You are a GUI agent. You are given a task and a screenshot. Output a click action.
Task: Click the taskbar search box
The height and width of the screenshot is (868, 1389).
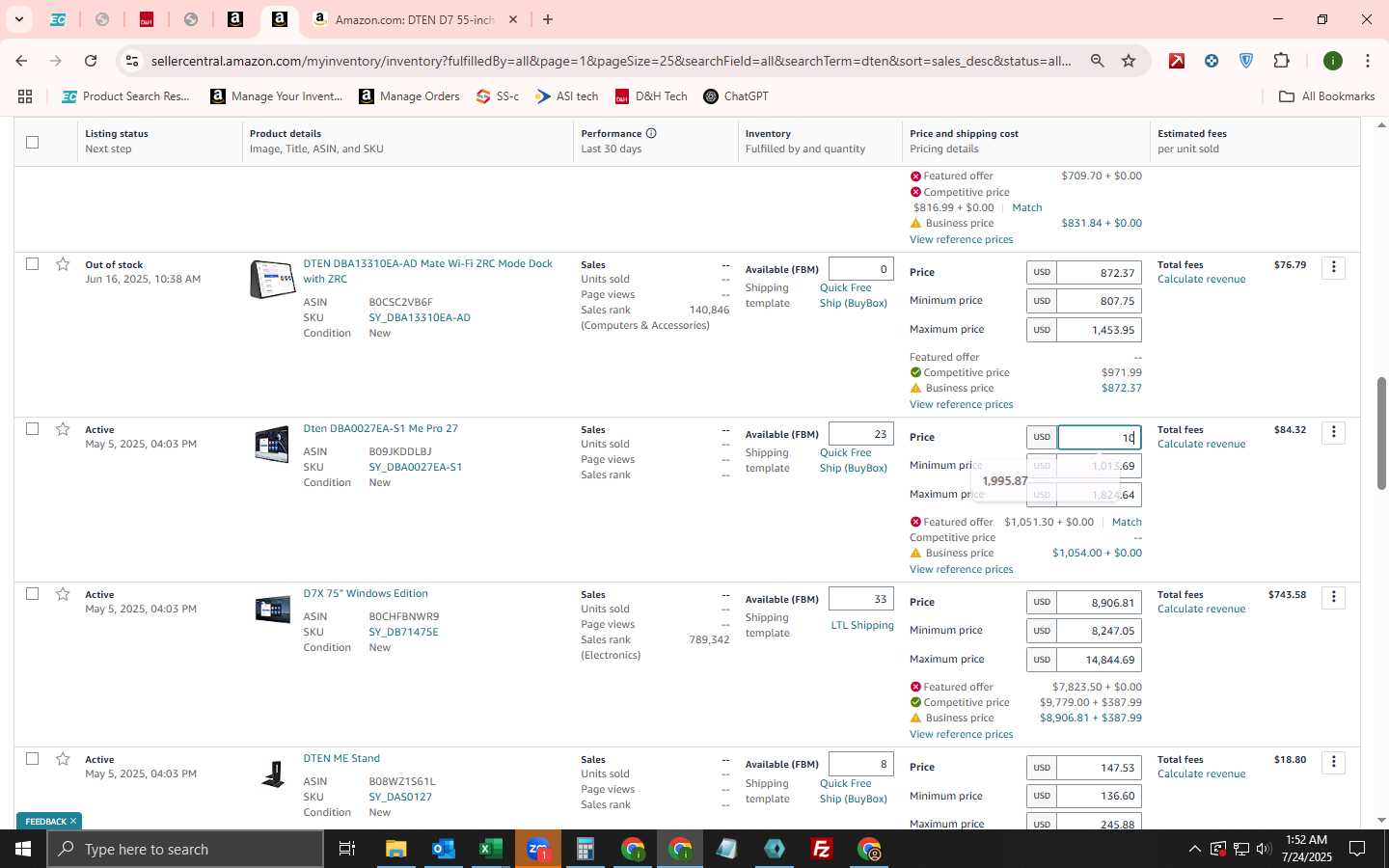(185, 849)
